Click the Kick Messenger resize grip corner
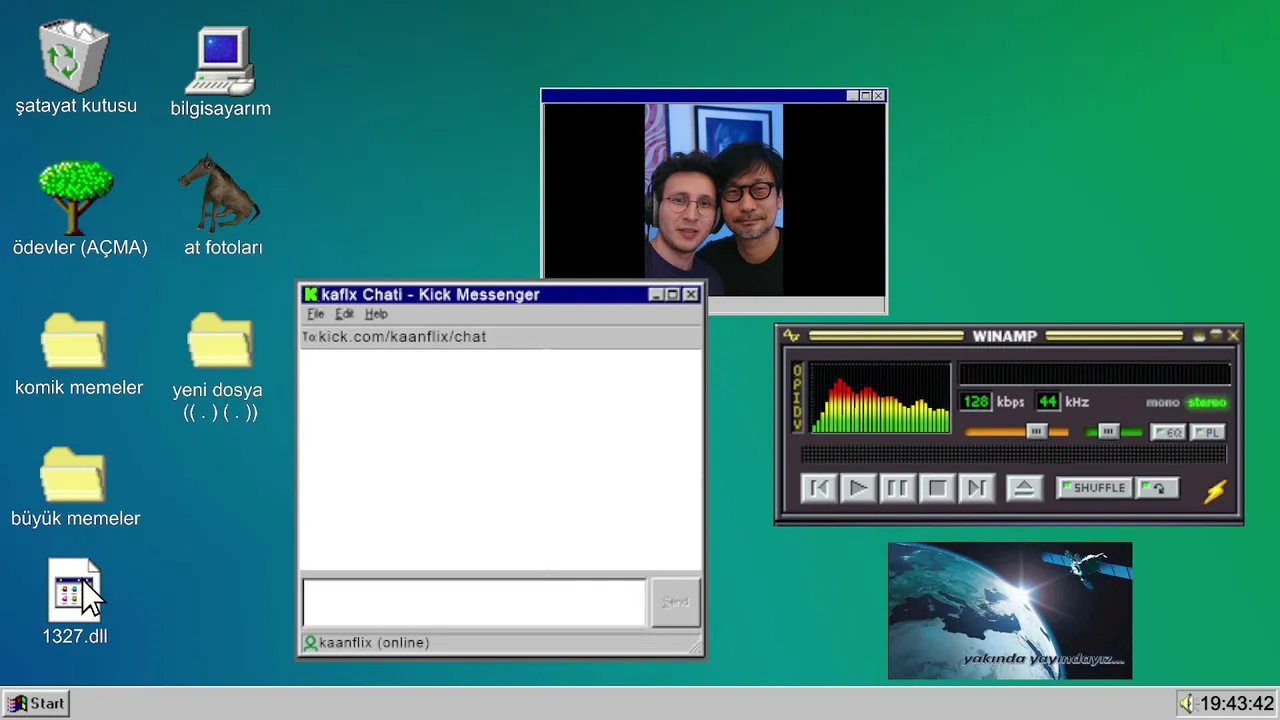Image resolution: width=1280 pixels, height=720 pixels. tap(696, 649)
